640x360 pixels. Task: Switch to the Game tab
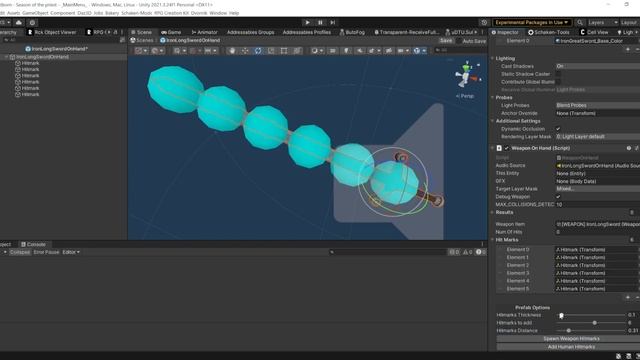coord(171,32)
